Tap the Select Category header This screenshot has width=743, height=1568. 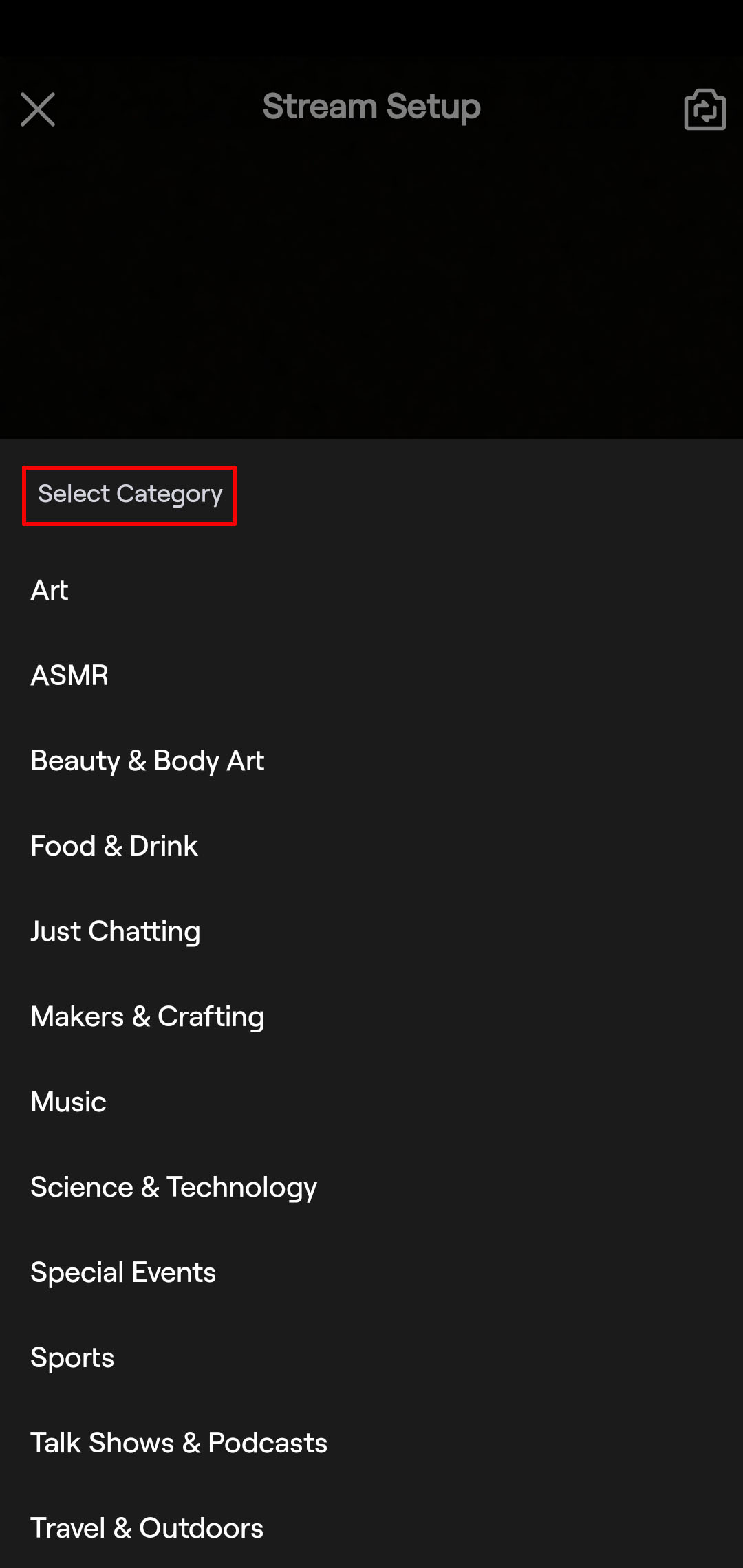(x=130, y=494)
